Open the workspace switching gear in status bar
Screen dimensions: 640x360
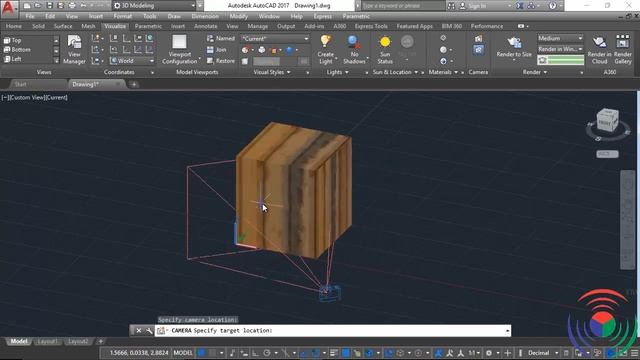click(489, 353)
